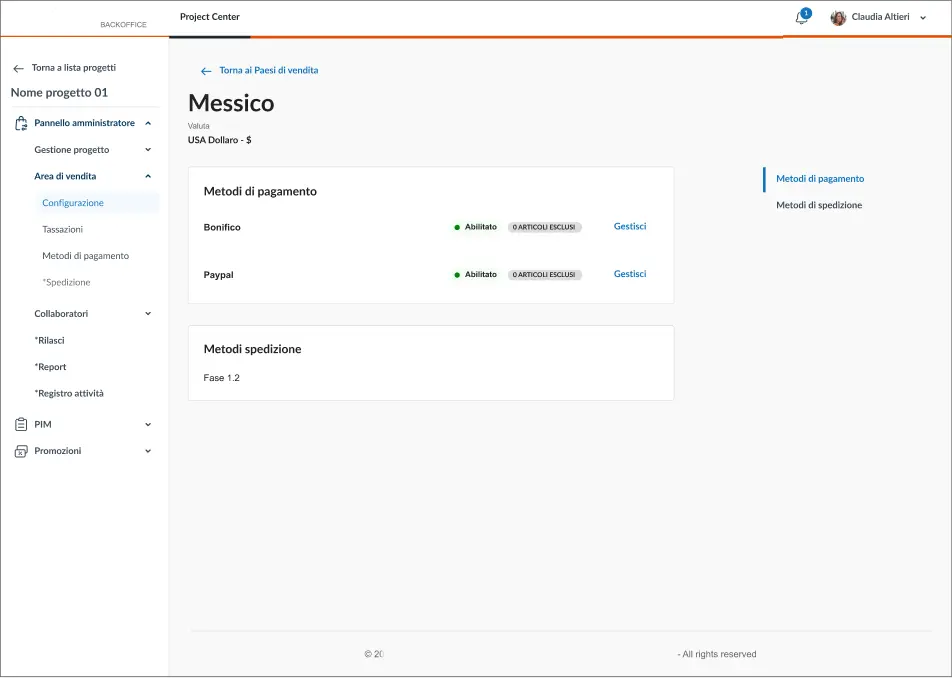Open Metodi di pagamento sidebar item
The height and width of the screenshot is (678, 952).
[x=85, y=256]
